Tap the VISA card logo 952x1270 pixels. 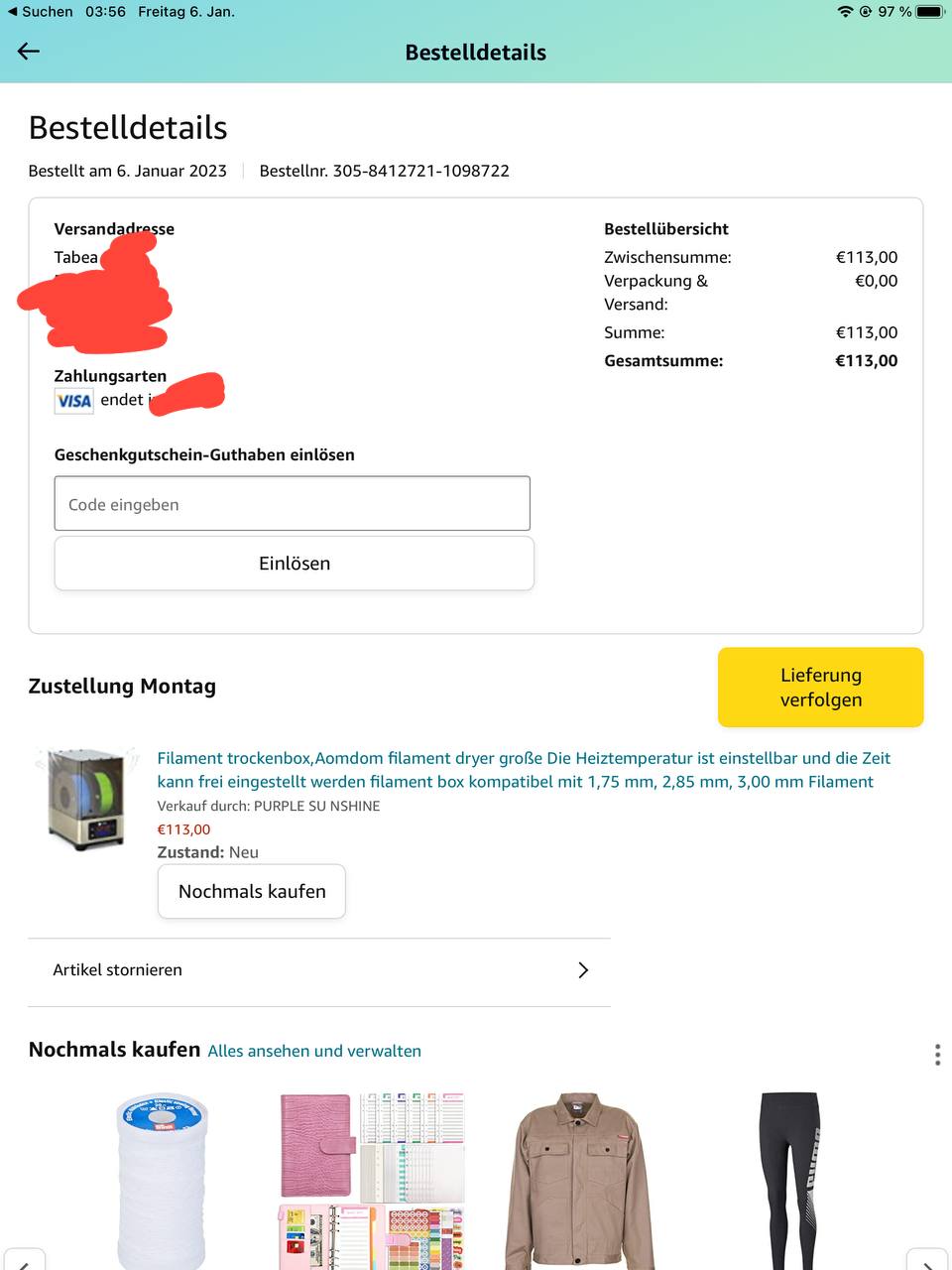74,401
